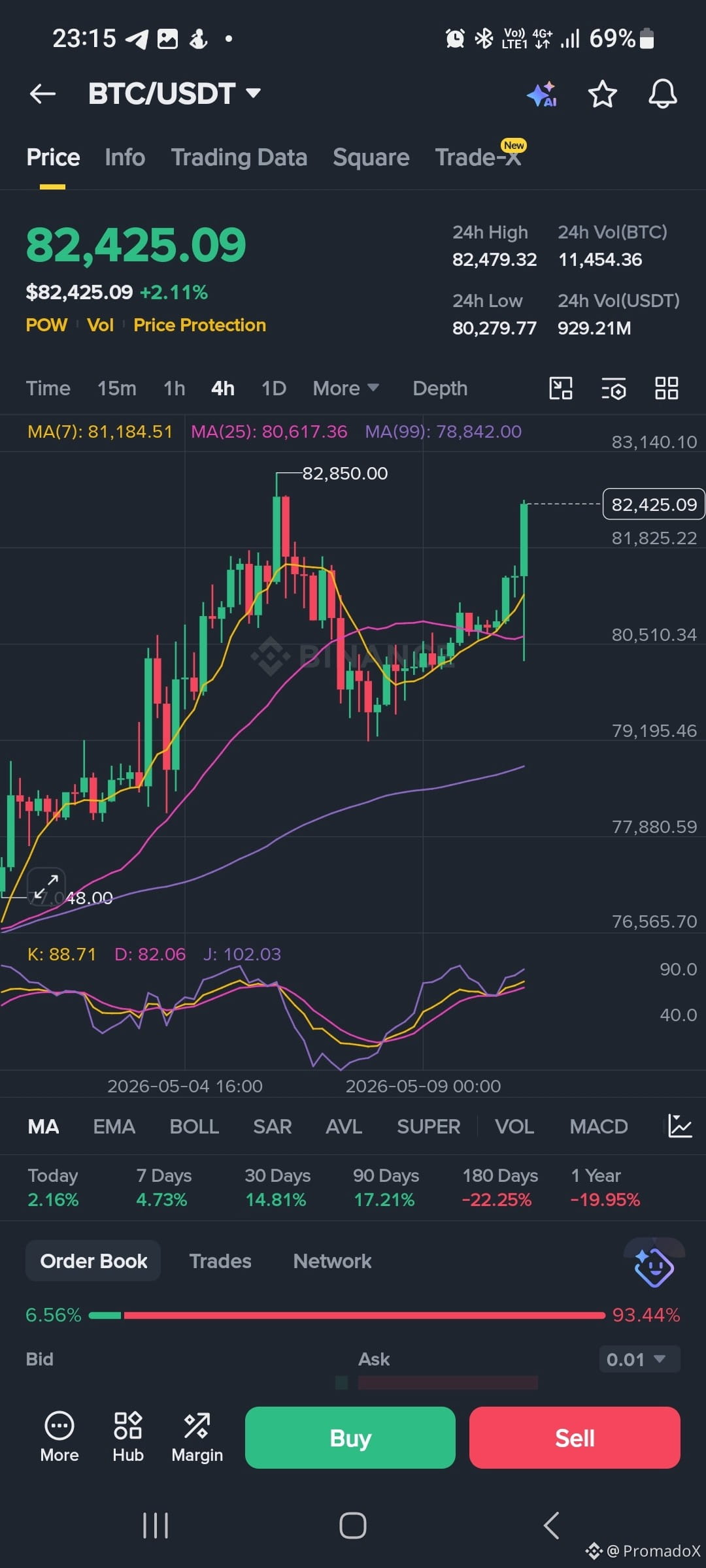Open the Trading Data tab
Viewport: 706px width, 1568px height.
239,157
